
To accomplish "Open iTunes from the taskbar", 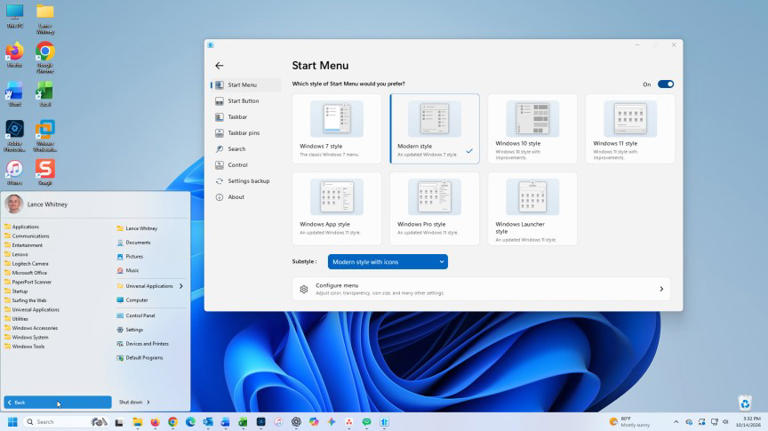I will (278, 422).
